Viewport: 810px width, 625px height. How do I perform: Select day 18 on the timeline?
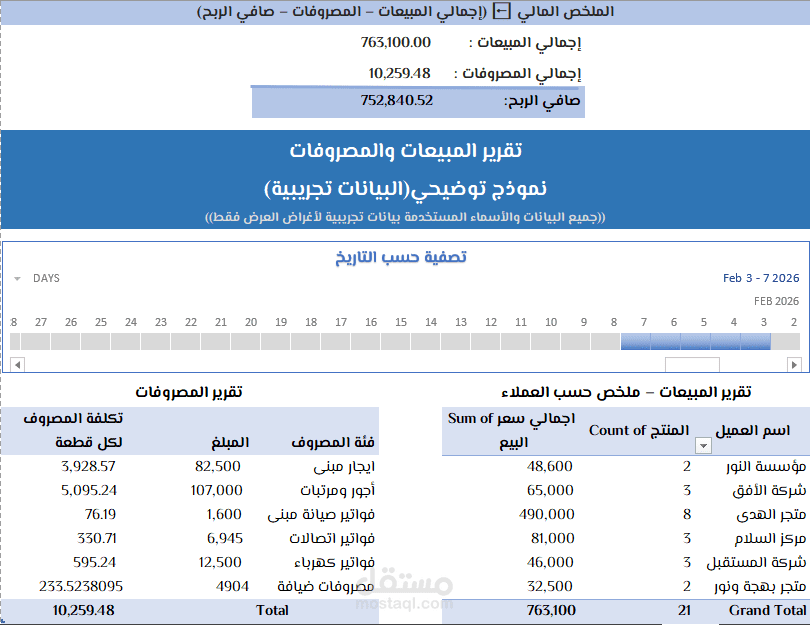306,341
